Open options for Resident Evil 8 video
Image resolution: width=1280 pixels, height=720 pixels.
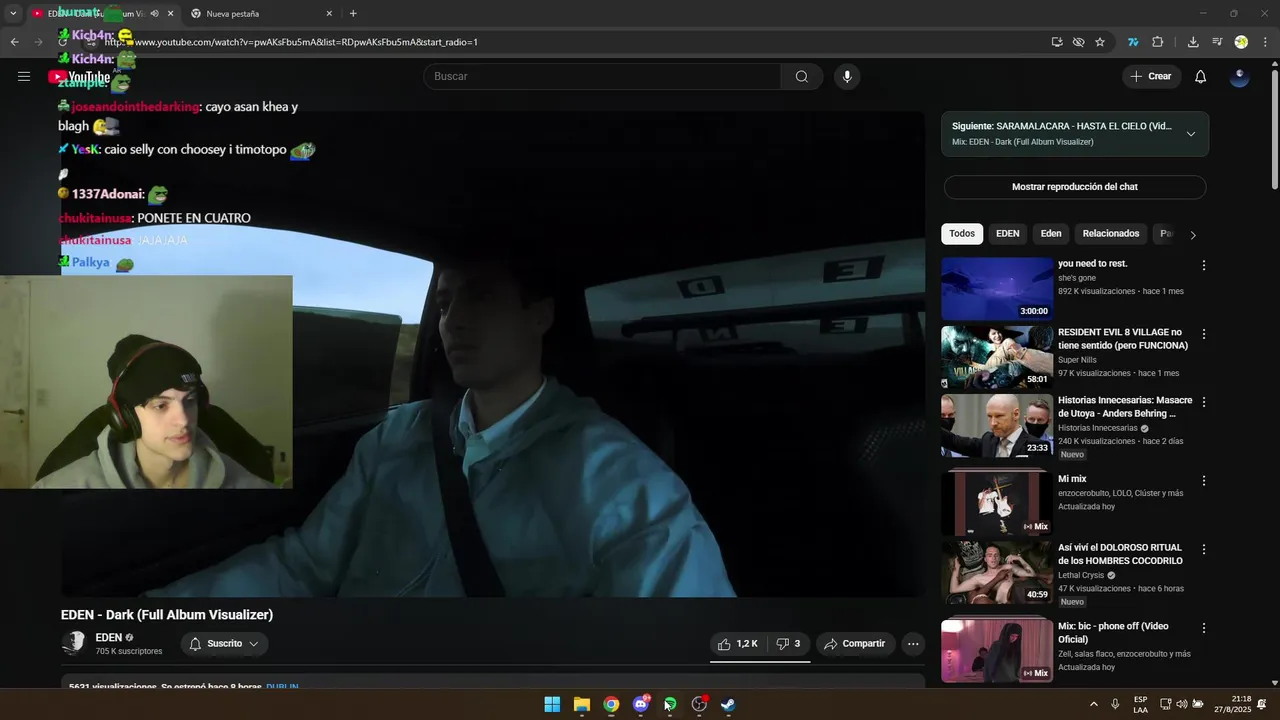pos(1204,334)
